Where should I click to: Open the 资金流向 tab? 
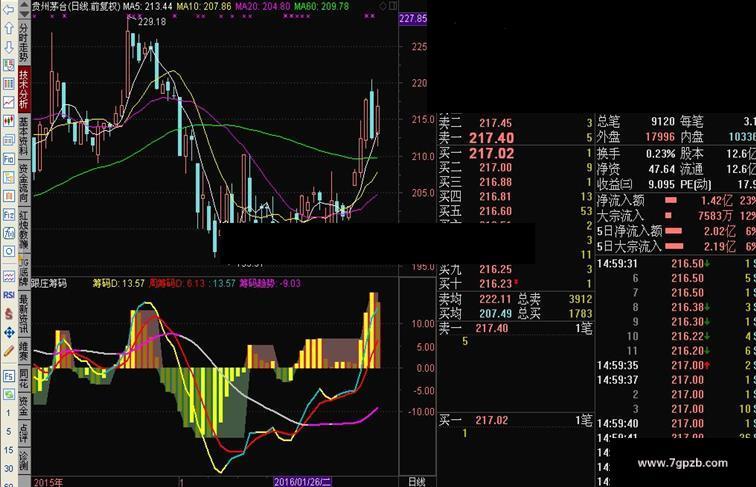click(x=24, y=183)
